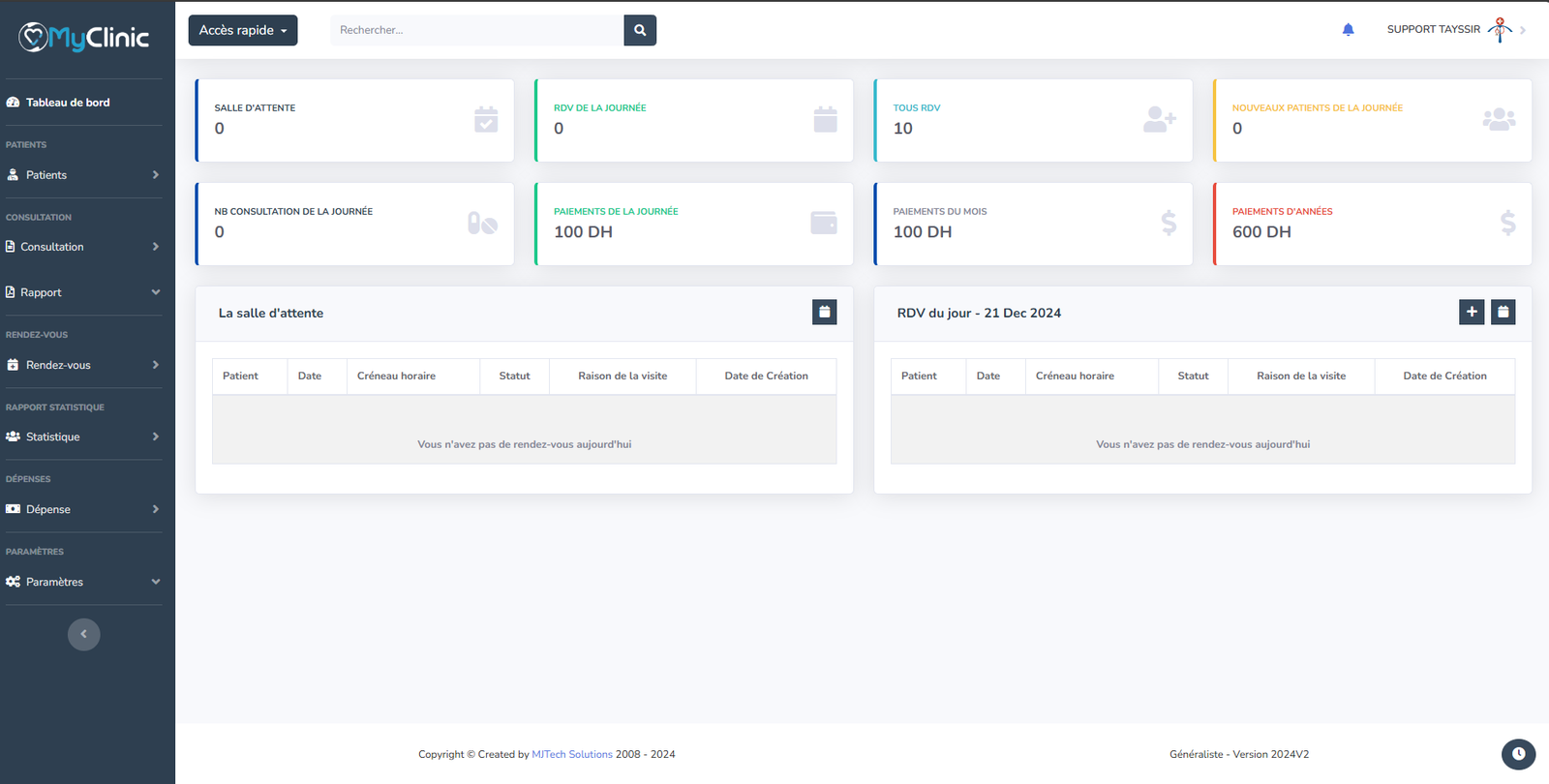Expand the Paramètres sidebar section
This screenshot has width=1549, height=784.
click(83, 582)
